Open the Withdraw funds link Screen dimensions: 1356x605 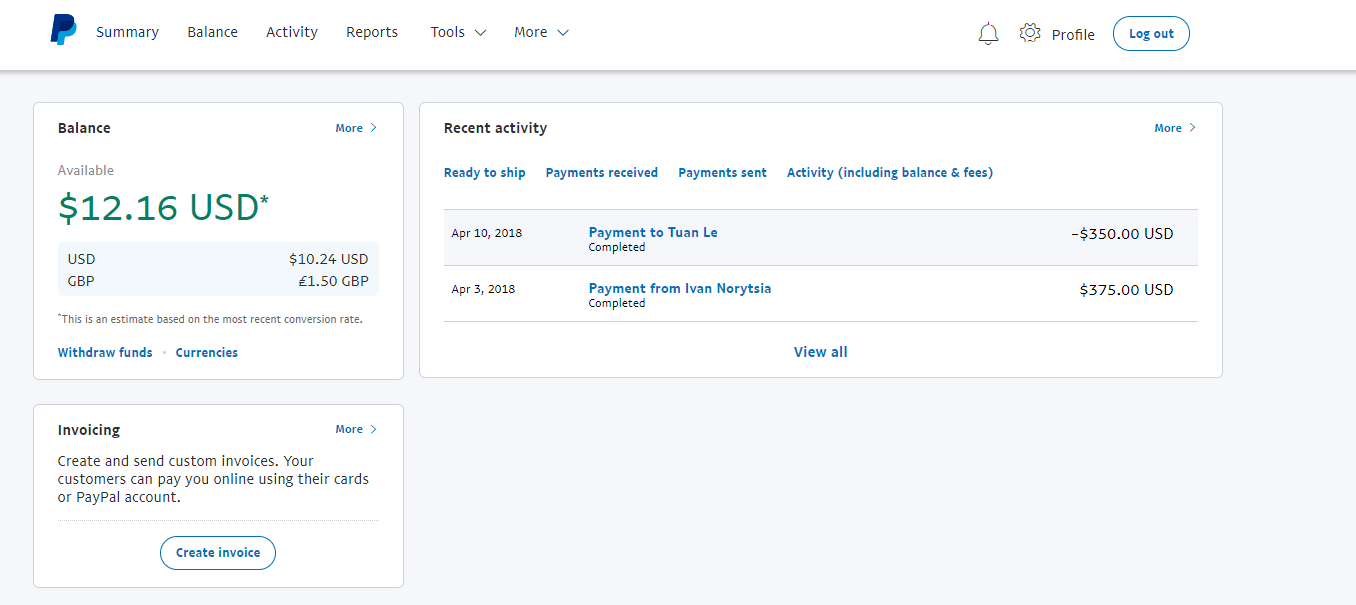[105, 353]
